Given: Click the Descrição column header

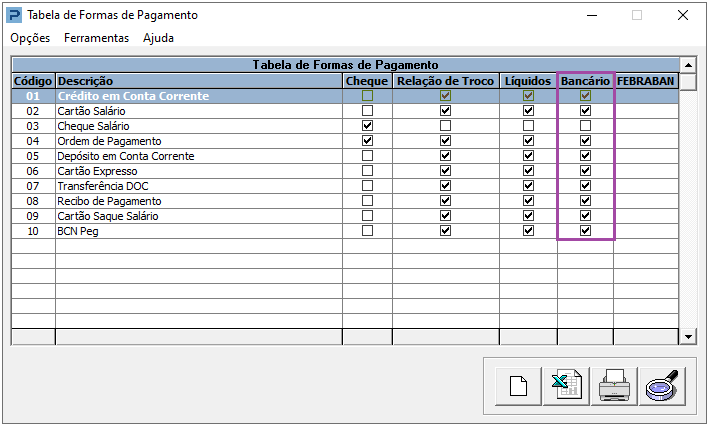Looking at the screenshot, I should [x=199, y=81].
